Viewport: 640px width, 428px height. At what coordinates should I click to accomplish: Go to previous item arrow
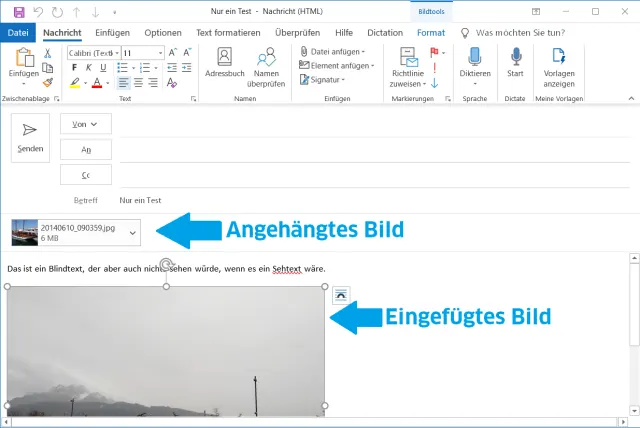pyautogui.click(x=76, y=12)
